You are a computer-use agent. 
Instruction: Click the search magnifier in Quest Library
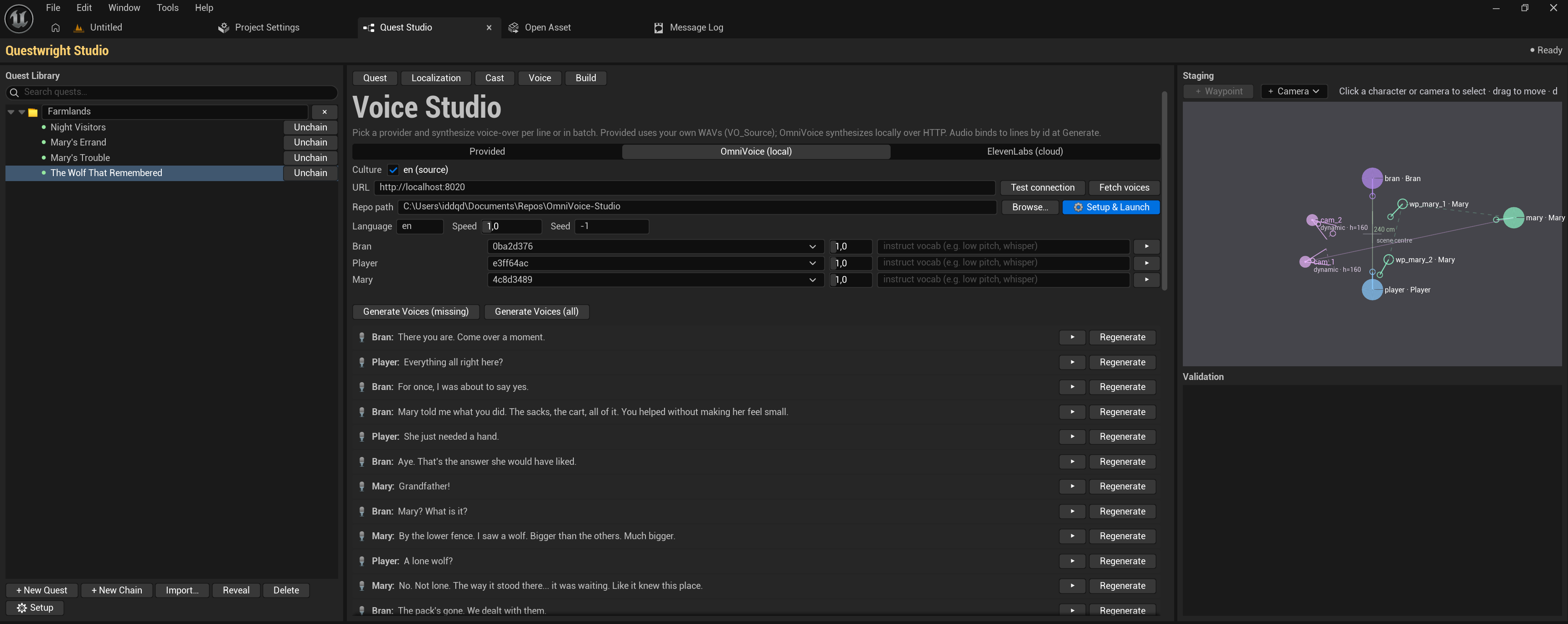(14, 92)
